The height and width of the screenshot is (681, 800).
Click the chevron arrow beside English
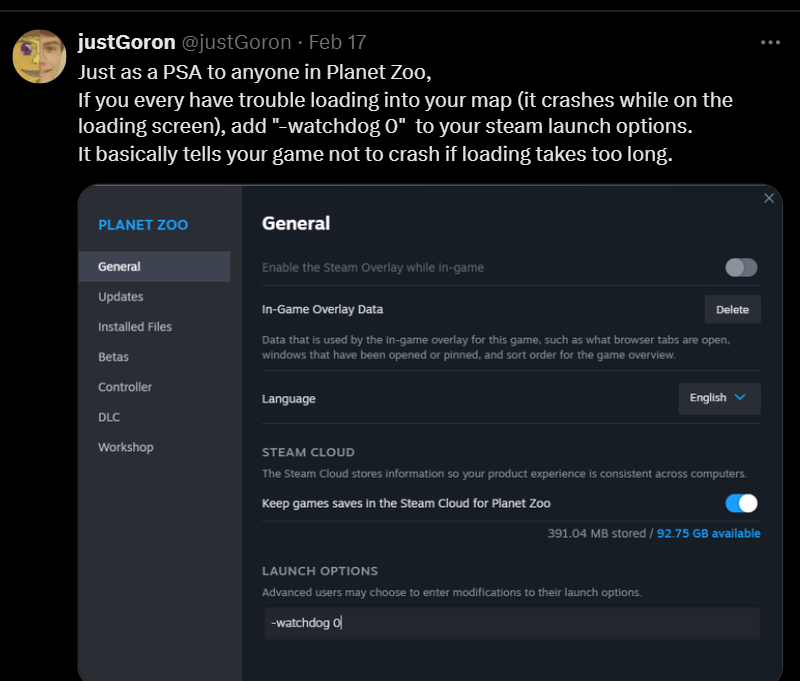coord(740,397)
